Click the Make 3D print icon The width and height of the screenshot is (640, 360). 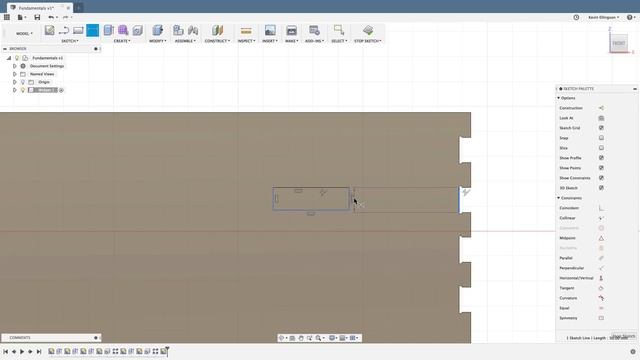(x=291, y=30)
